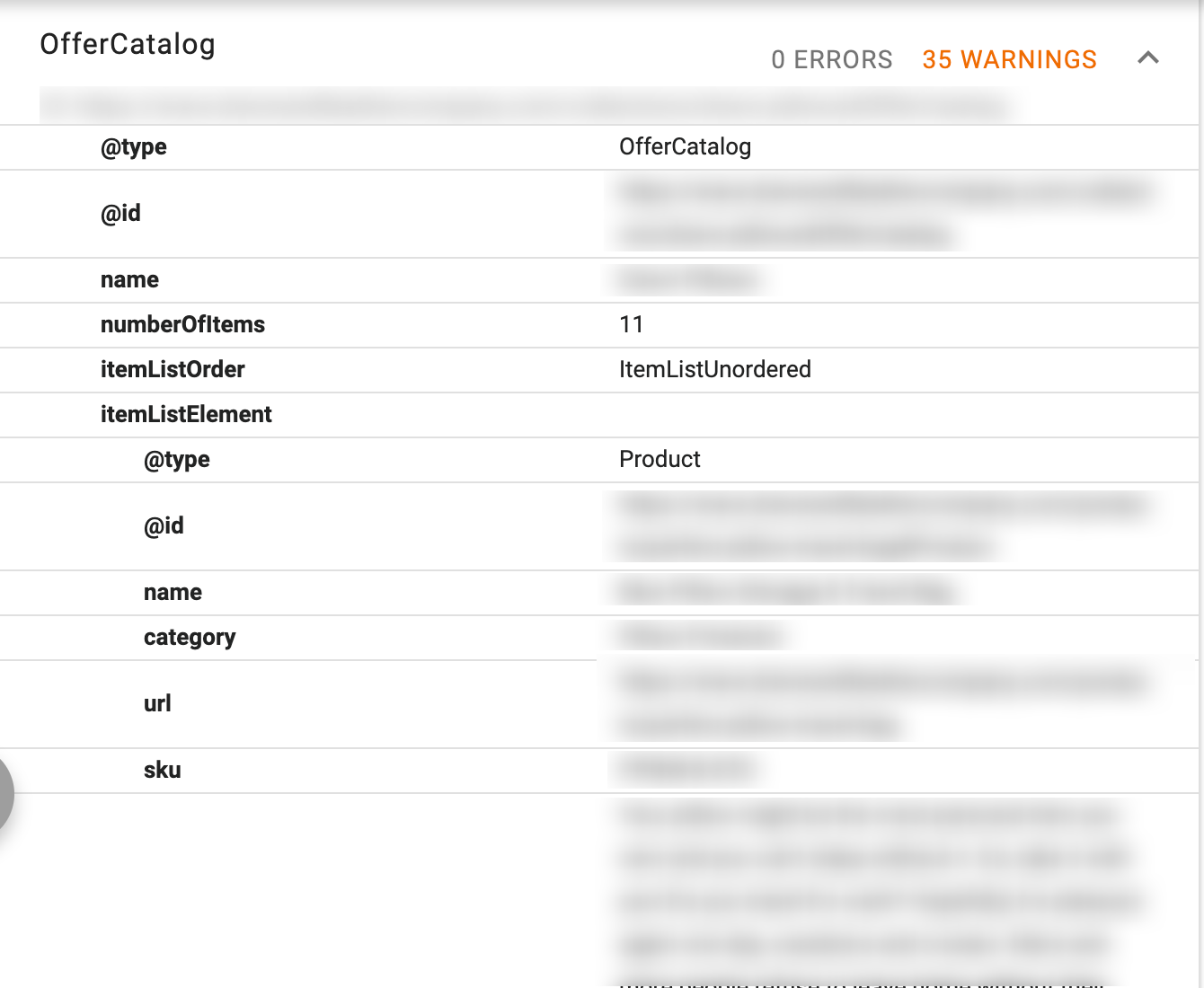Screen dimensions: 1204x988
Task: Select the name label under itemListElement
Action: (x=173, y=592)
